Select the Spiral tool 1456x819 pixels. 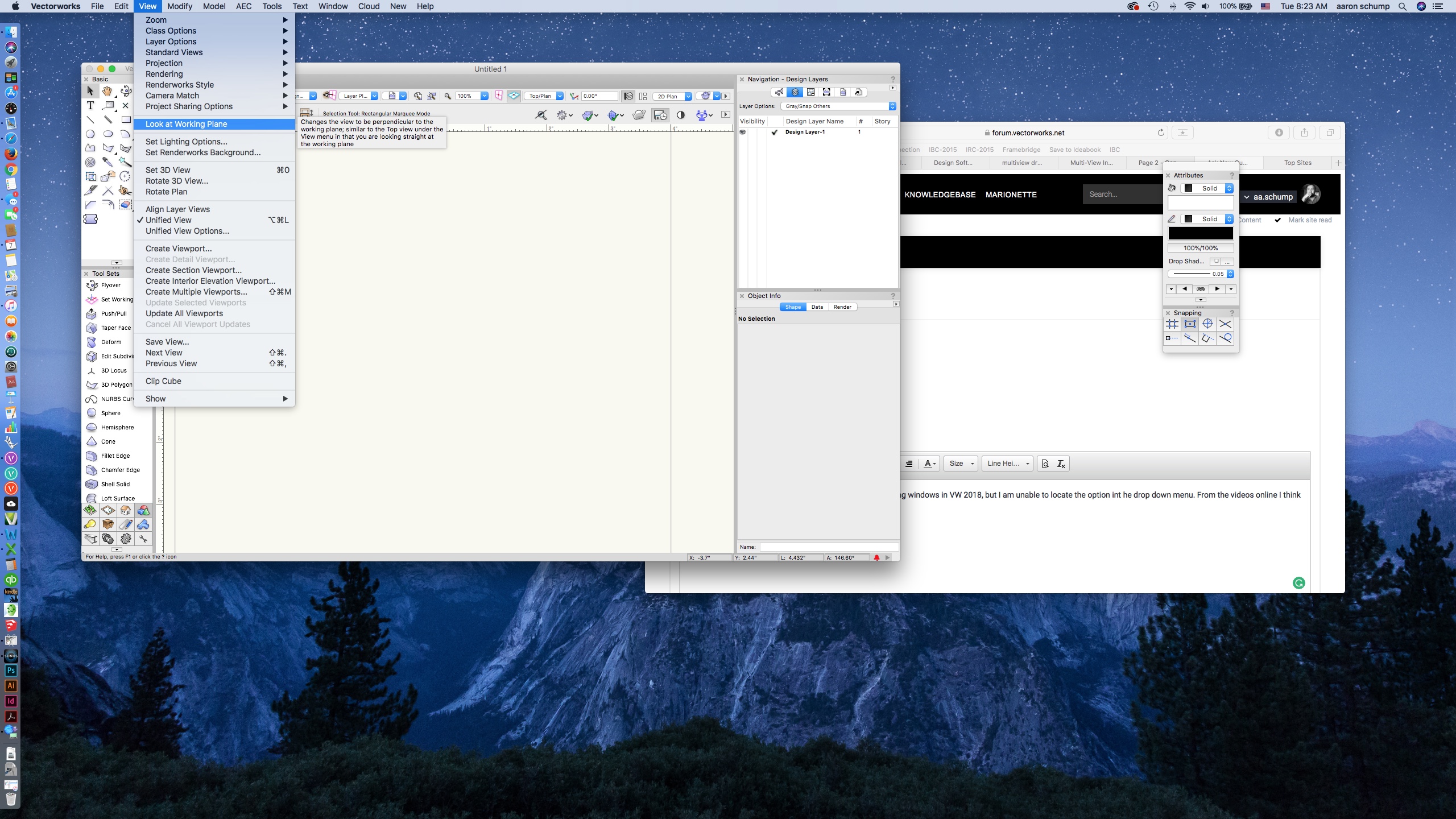(90, 162)
